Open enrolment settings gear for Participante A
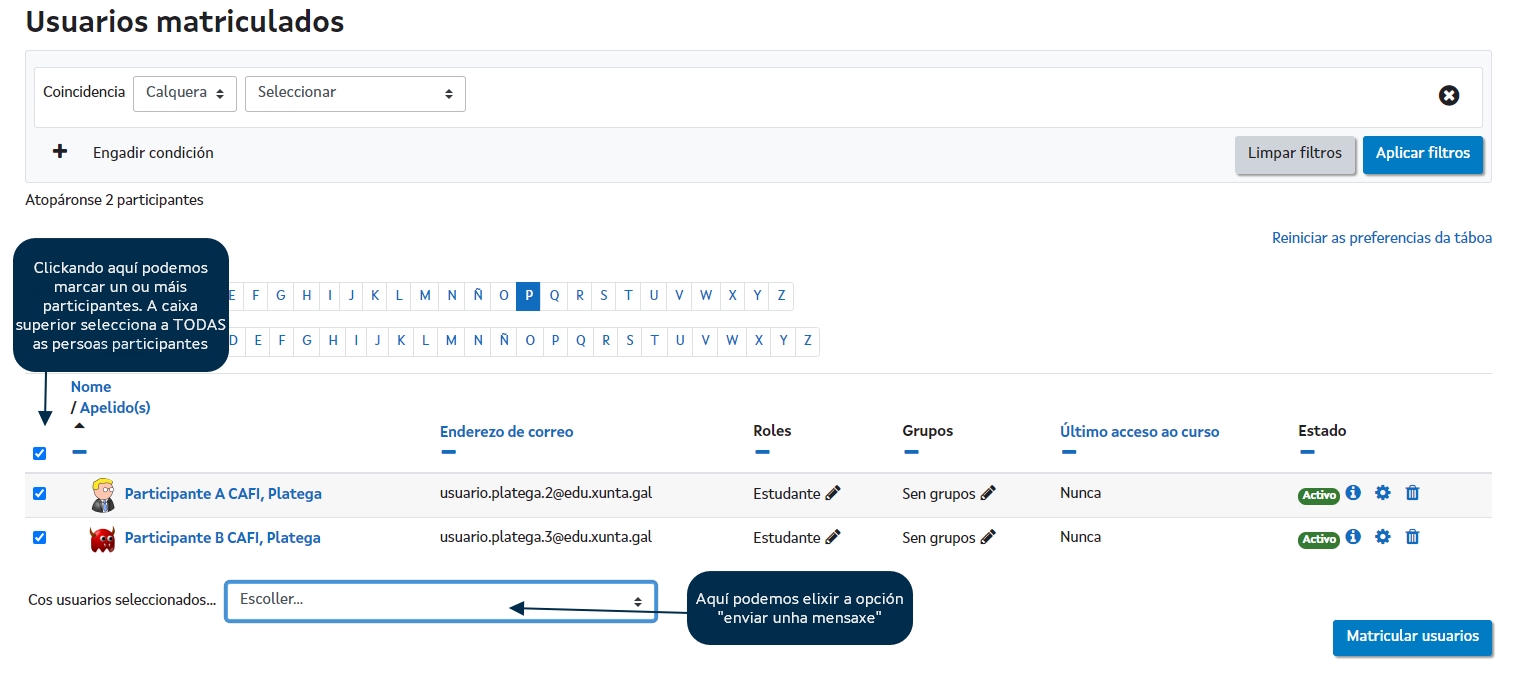The width and height of the screenshot is (1516, 693). click(x=1383, y=493)
